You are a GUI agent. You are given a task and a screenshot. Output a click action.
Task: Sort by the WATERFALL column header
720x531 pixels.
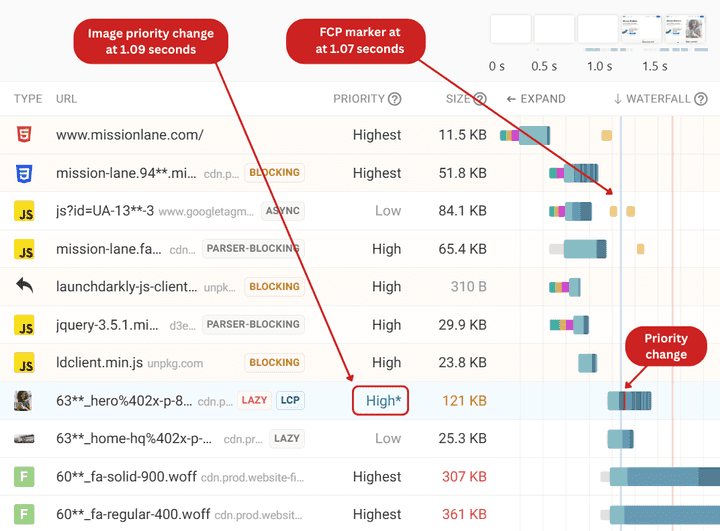[x=652, y=99]
